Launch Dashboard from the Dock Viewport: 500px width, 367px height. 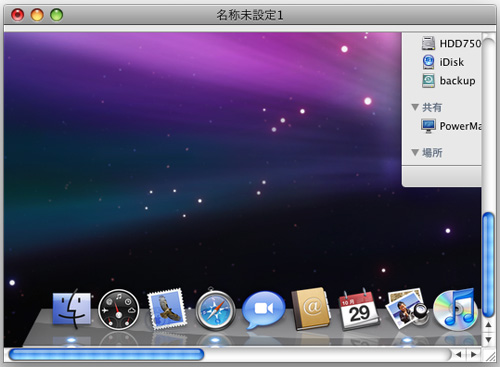pyautogui.click(x=119, y=310)
